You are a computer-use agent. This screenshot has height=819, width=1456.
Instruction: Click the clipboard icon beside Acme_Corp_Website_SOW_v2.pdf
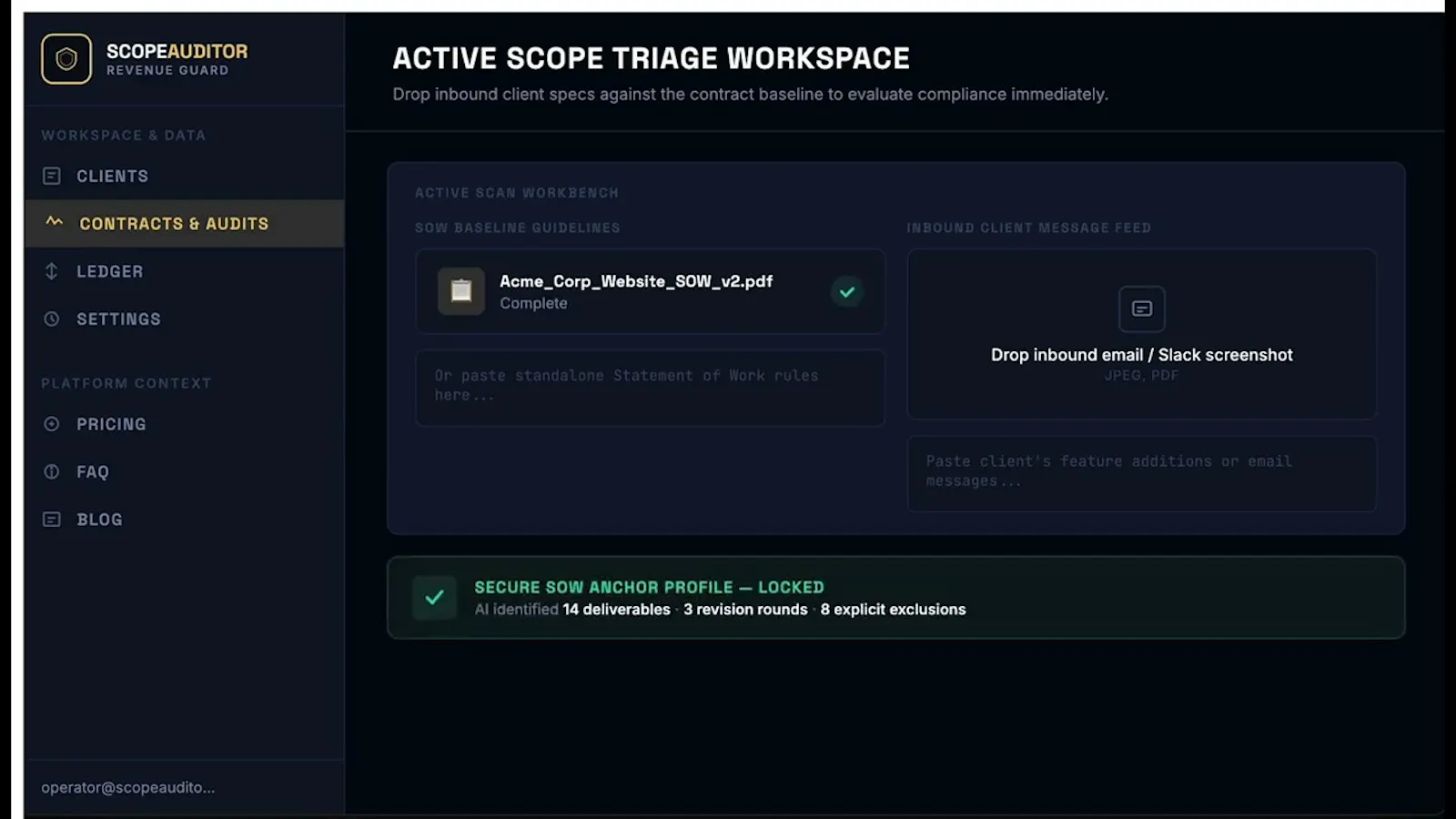pyautogui.click(x=461, y=291)
